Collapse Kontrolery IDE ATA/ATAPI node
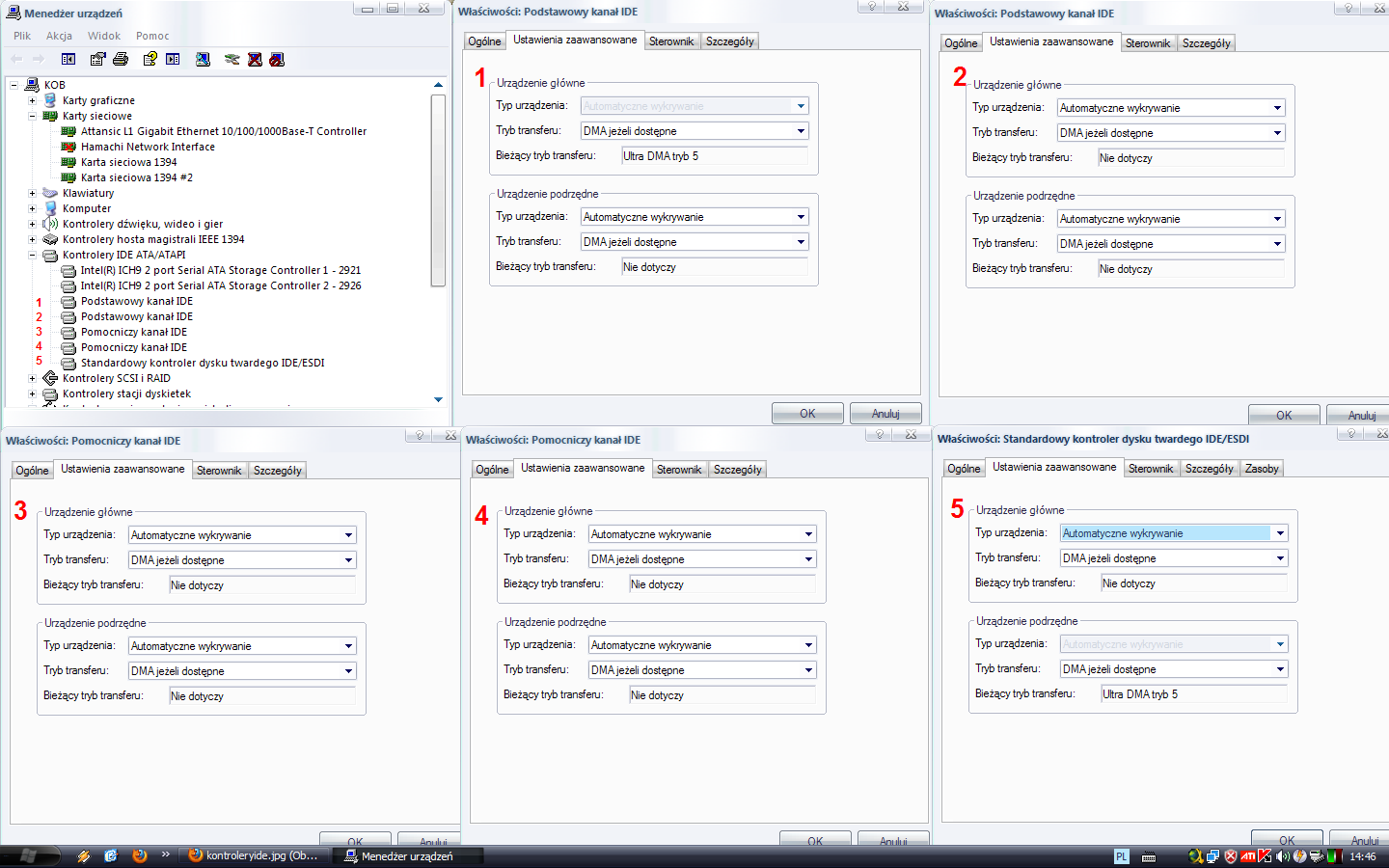 [32, 255]
